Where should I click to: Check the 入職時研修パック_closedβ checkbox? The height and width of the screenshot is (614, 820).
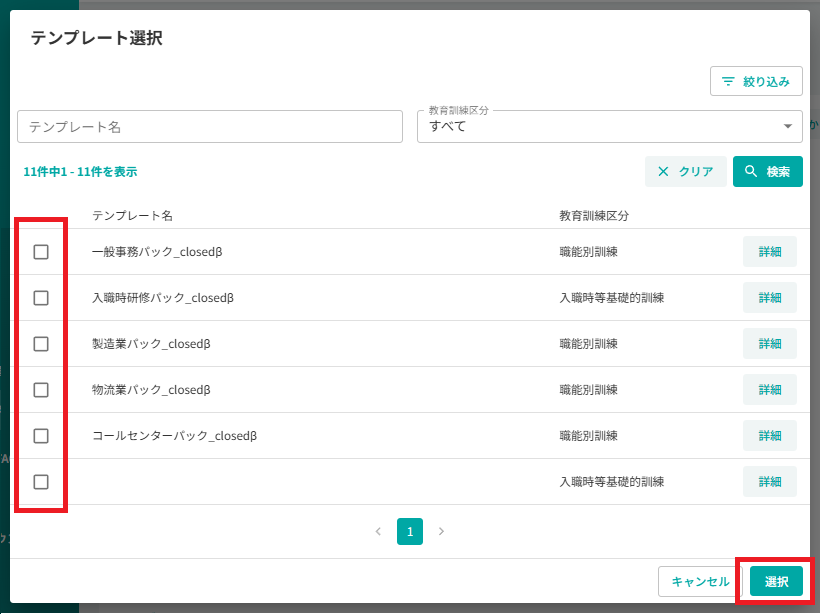click(41, 298)
